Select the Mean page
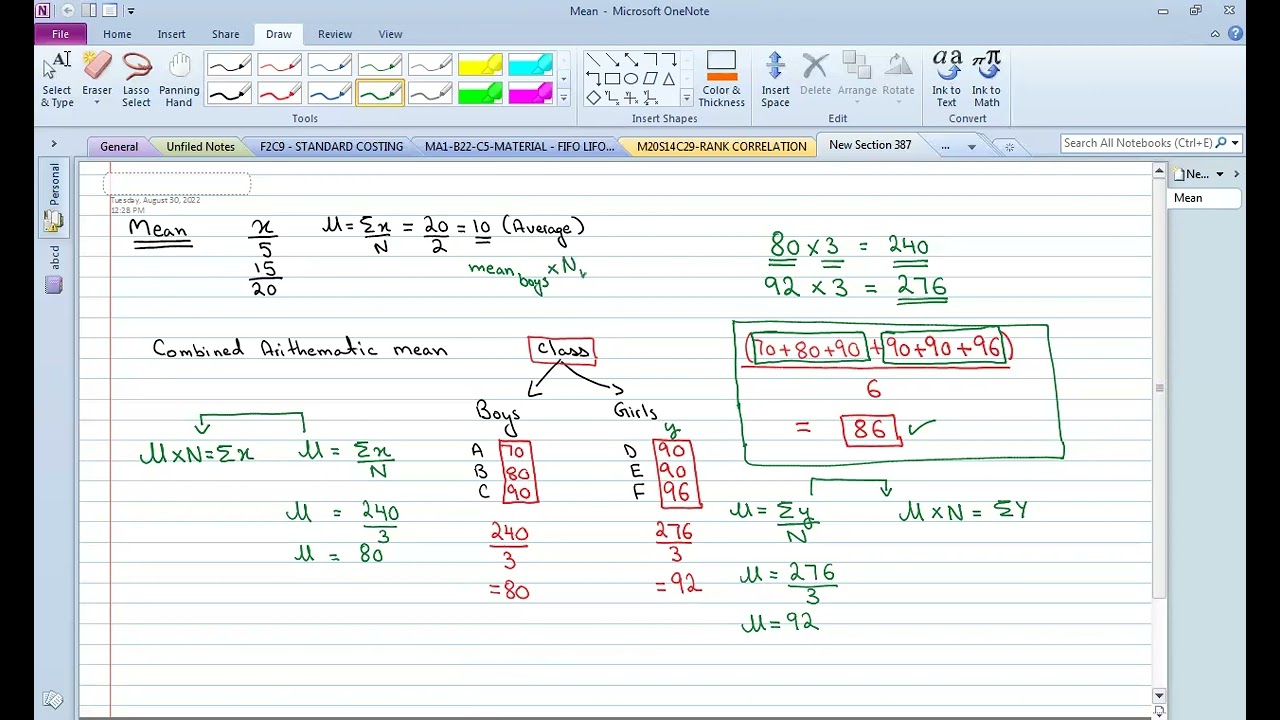Image resolution: width=1280 pixels, height=720 pixels. (x=1205, y=198)
